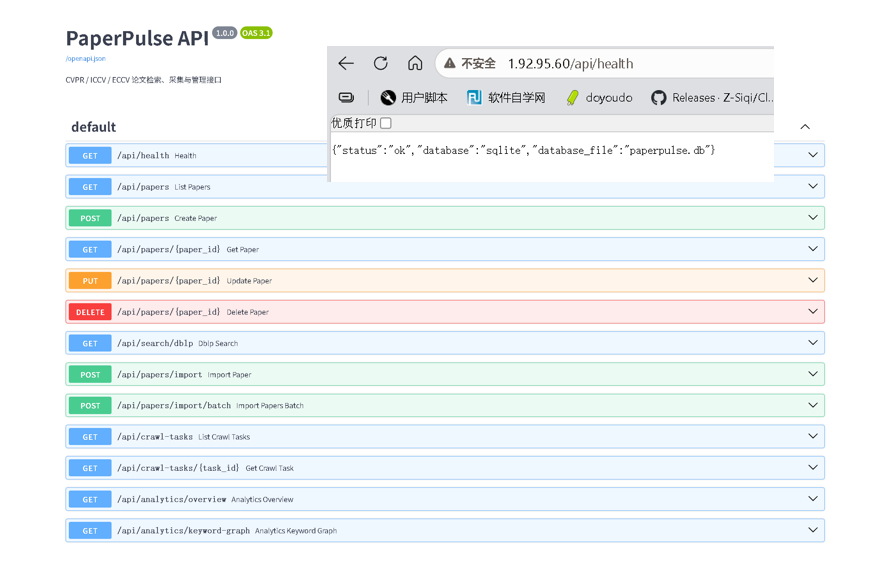
Task: Click PUT badge of Update Paper
Action: pyautogui.click(x=90, y=281)
